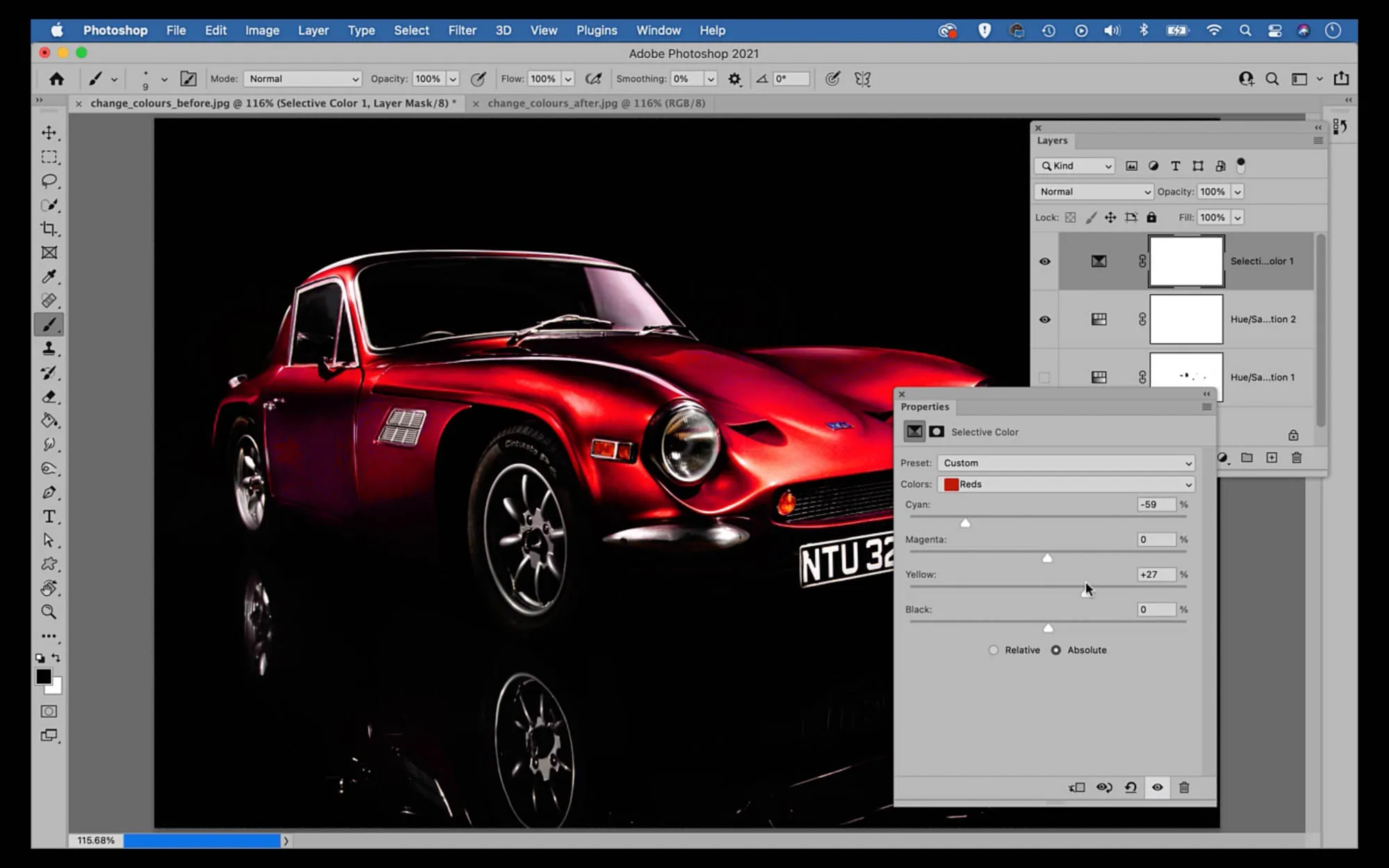Toggle lock transparent pixels
Screen dimensions: 1389x868
pyautogui.click(x=1070, y=217)
